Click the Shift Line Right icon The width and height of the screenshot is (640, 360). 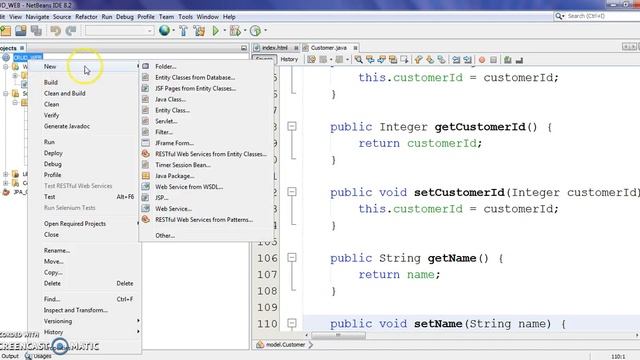[468, 60]
